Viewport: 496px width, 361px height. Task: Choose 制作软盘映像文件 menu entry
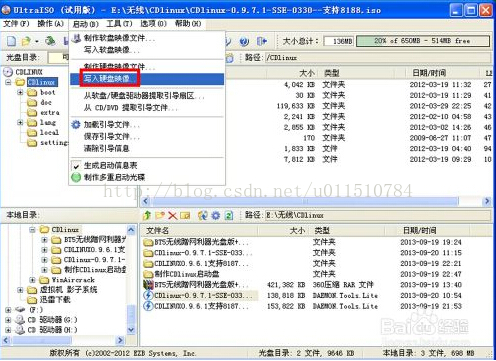point(147,38)
